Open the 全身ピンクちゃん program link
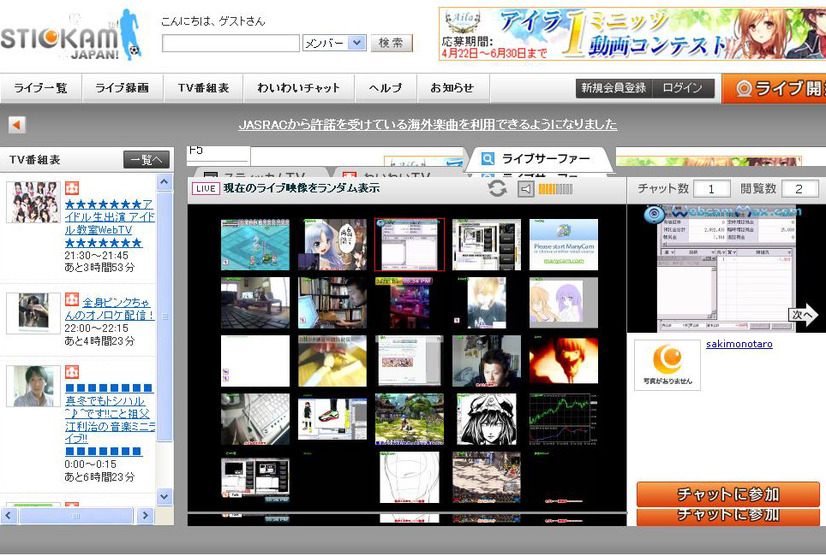 (x=111, y=309)
